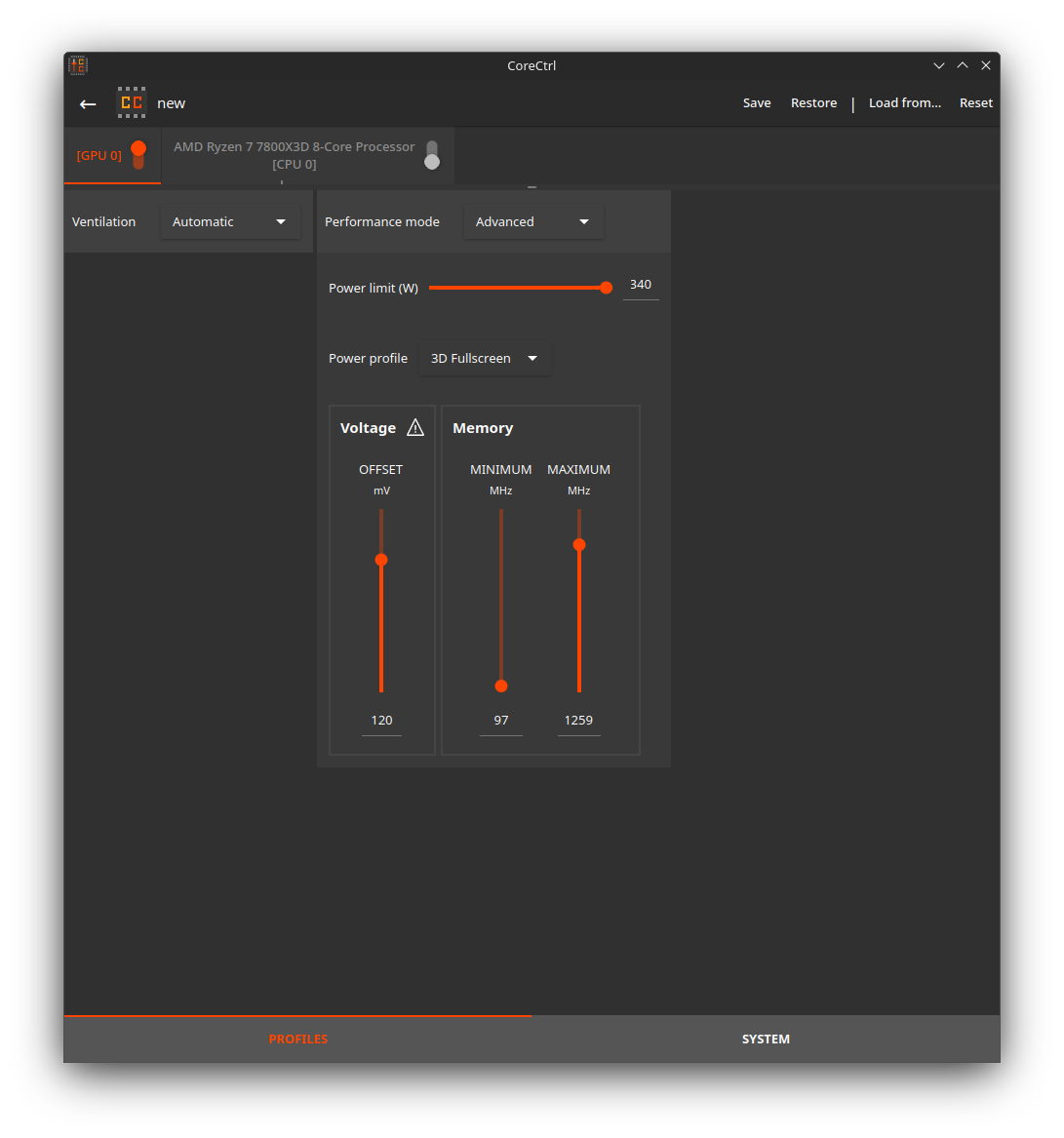This screenshot has width=1064, height=1138.
Task: Click the Power limit slider handle
Action: (606, 288)
